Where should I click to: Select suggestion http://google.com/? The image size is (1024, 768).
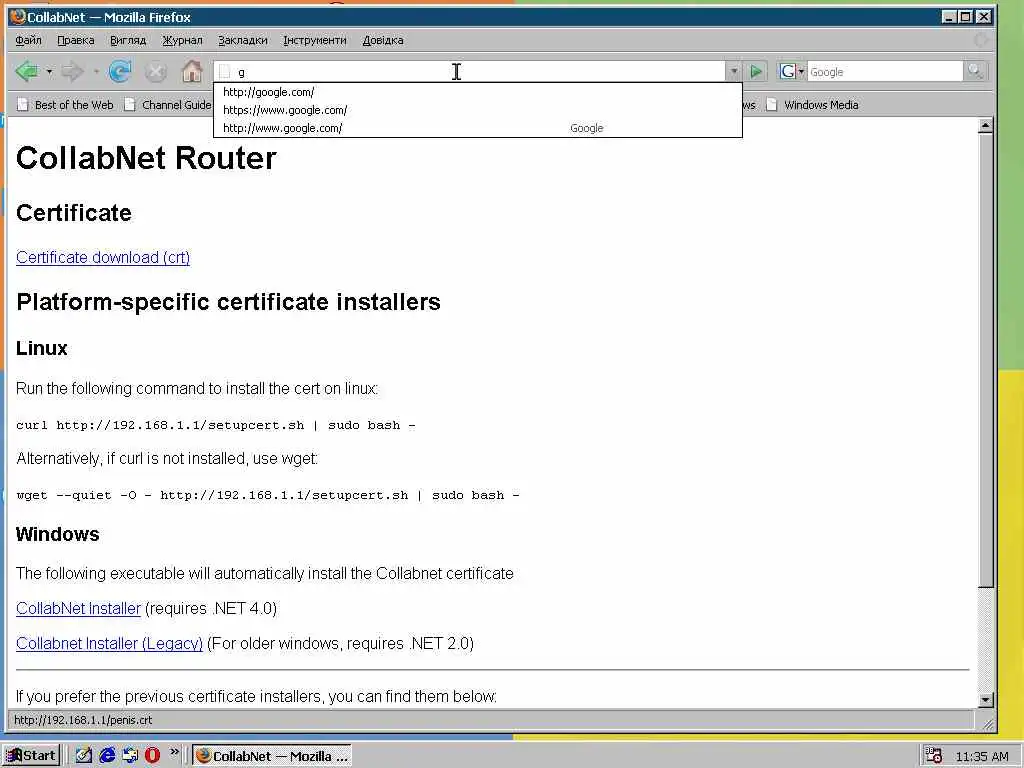pos(477,92)
